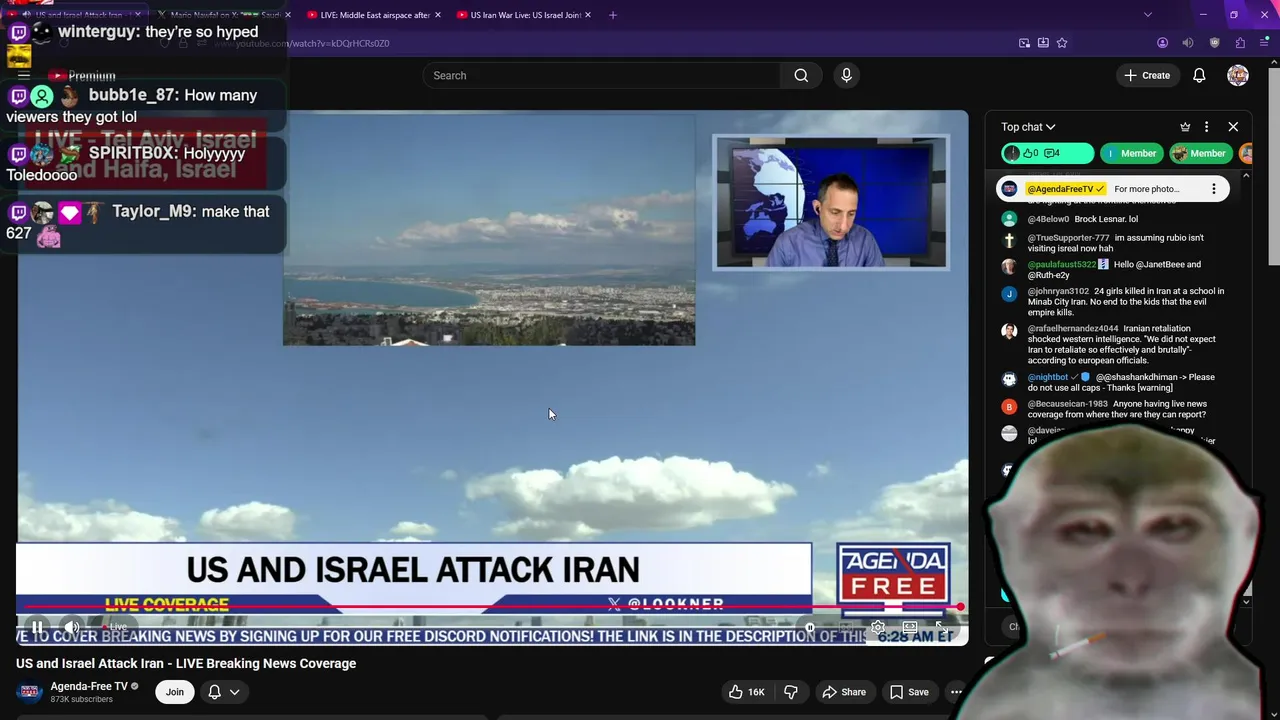Save video to a playlist
The width and height of the screenshot is (1280, 720).
point(909,692)
